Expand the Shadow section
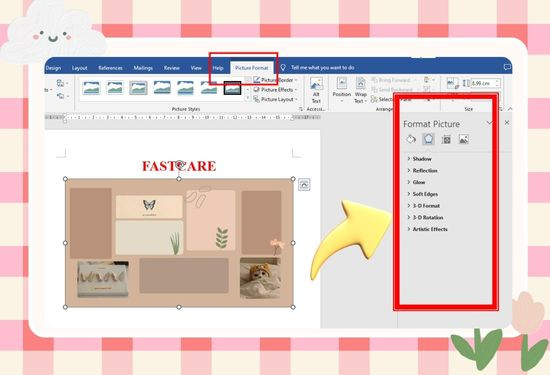The width and height of the screenshot is (550, 375). 419,159
